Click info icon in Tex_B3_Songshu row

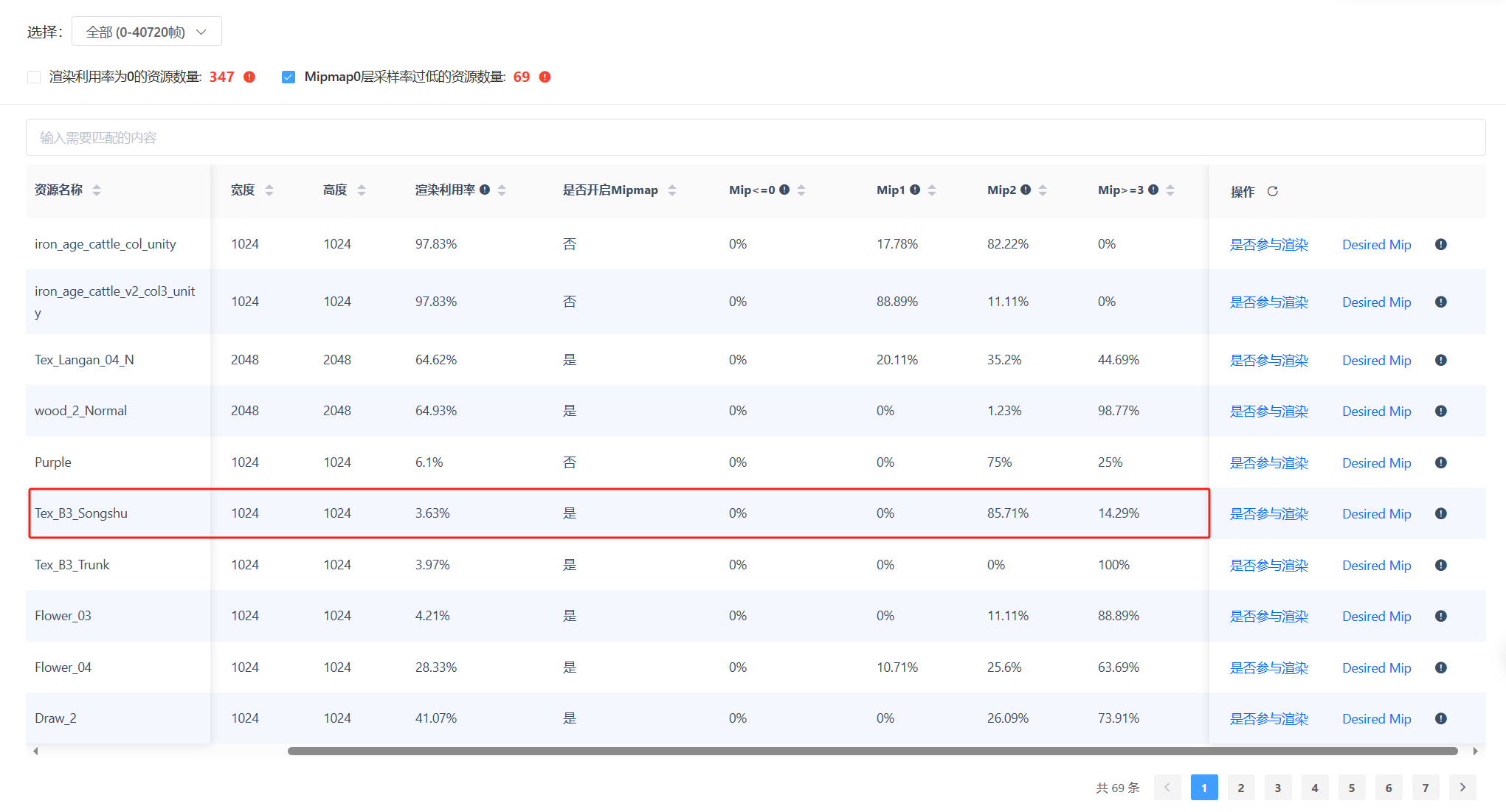(1440, 513)
